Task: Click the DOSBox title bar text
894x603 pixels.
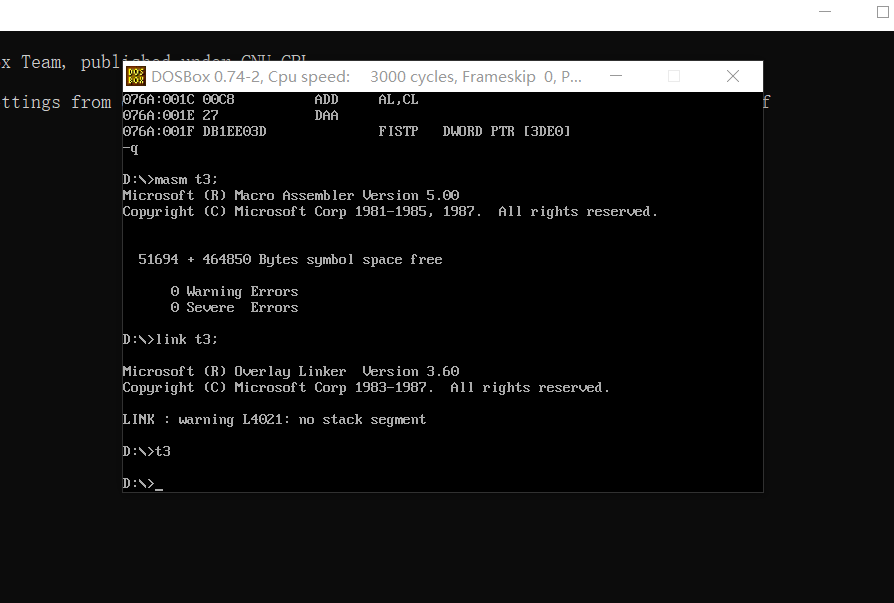Action: (367, 76)
